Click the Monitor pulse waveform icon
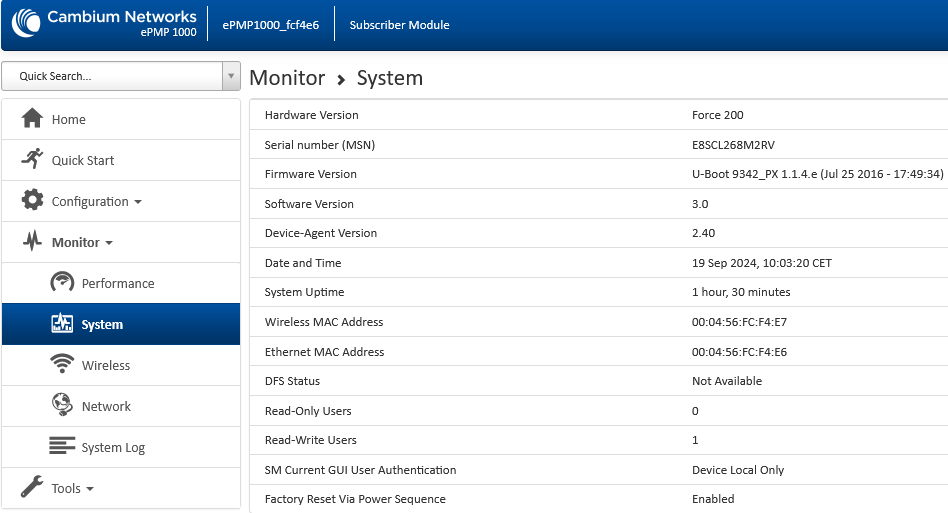Viewport: 948px width, 513px height. click(x=32, y=241)
